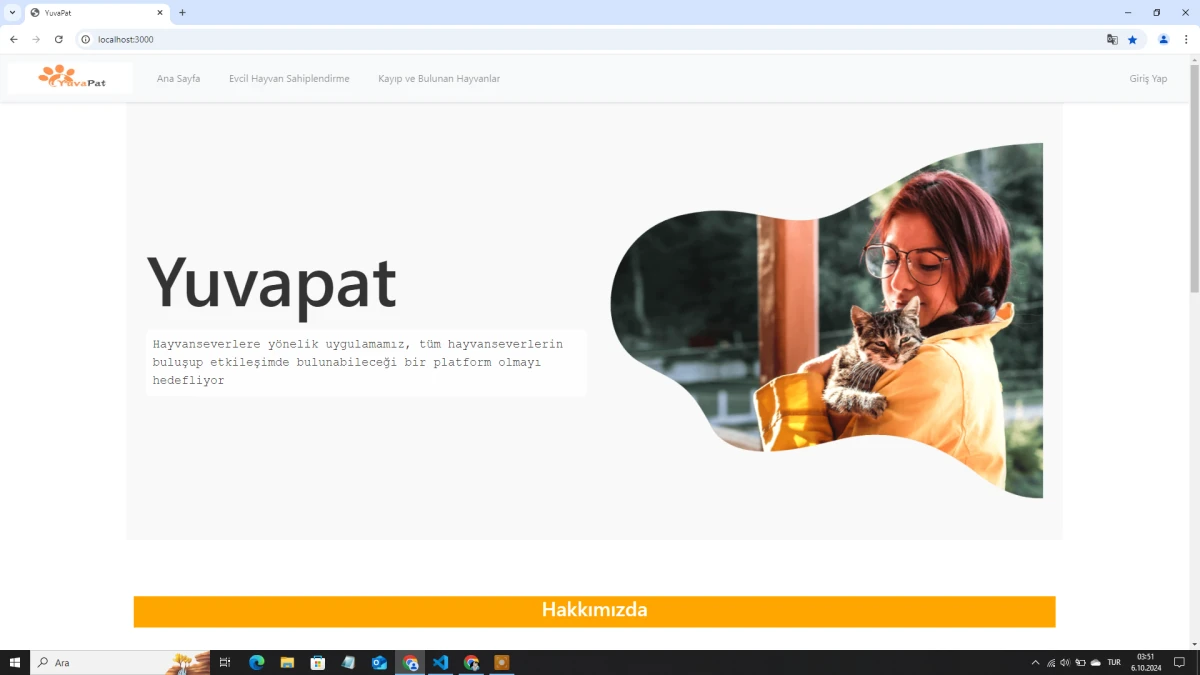
Task: Click the Hakkımızda button
Action: (x=594, y=610)
